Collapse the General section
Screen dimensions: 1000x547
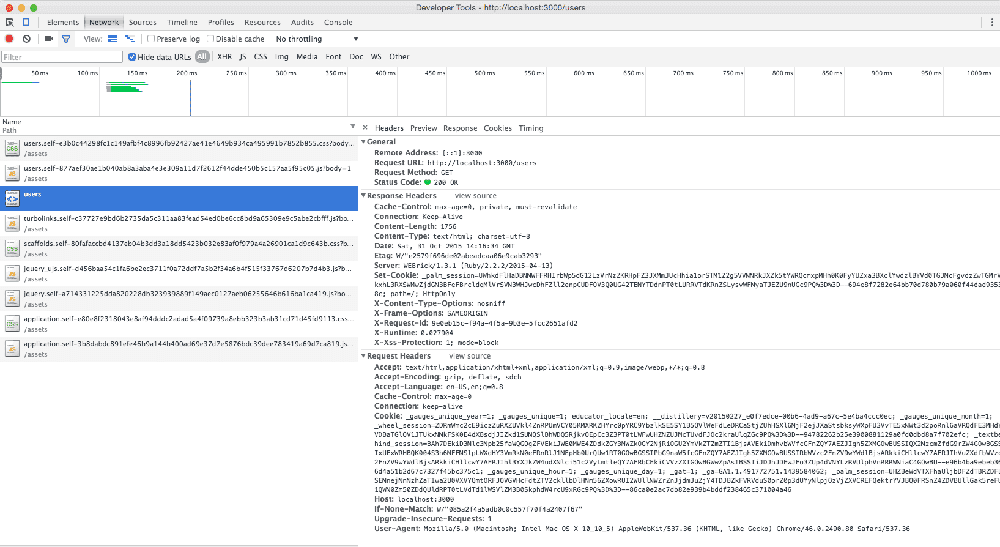364,143
